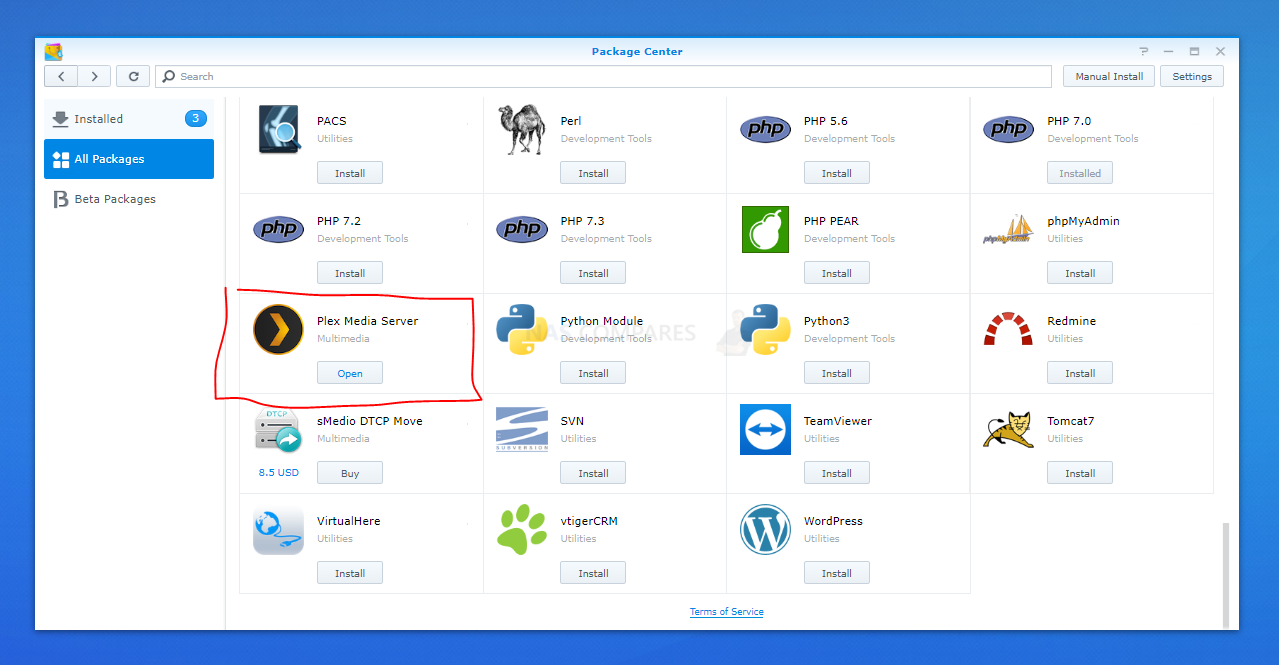Click the sMedio DTCP Move icon
This screenshot has height=665, width=1279.
278,431
